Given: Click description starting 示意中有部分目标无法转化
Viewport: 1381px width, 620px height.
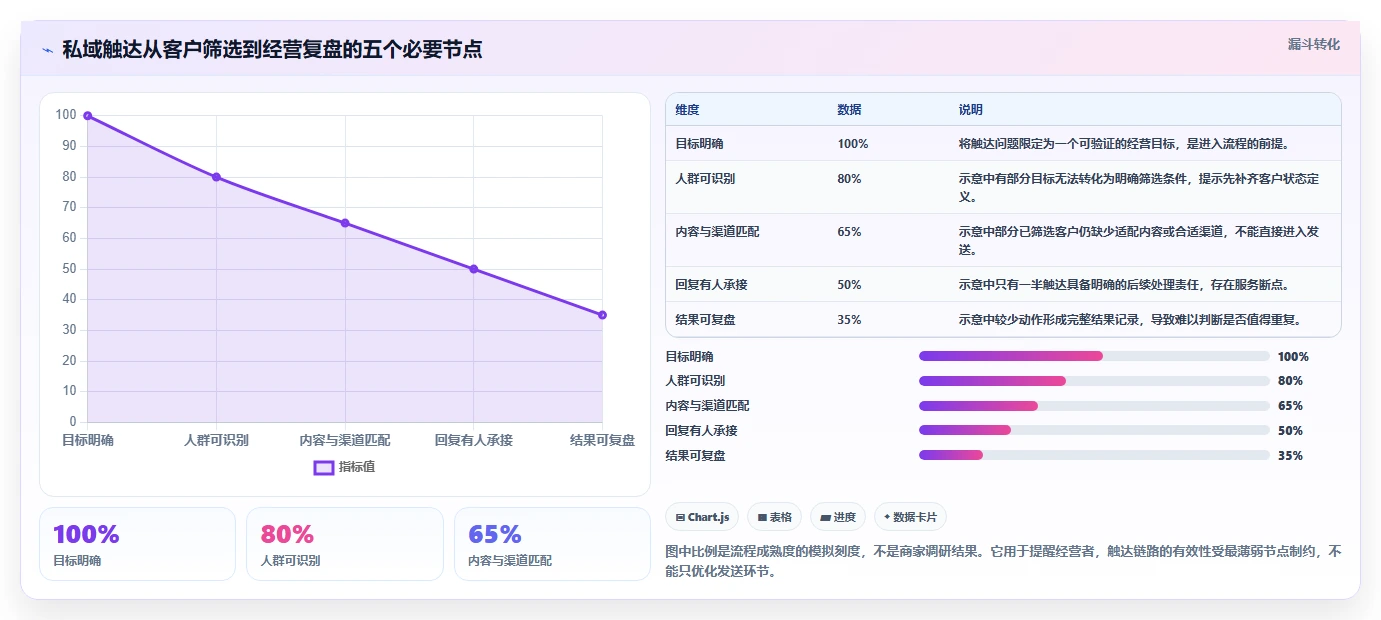Looking at the screenshot, I should [1139, 187].
